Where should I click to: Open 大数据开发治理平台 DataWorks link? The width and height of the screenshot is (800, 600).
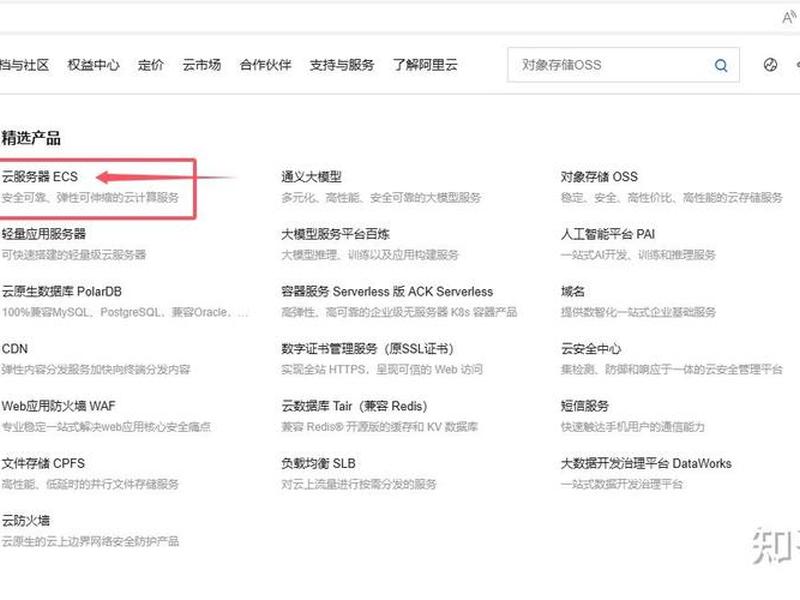coord(646,463)
